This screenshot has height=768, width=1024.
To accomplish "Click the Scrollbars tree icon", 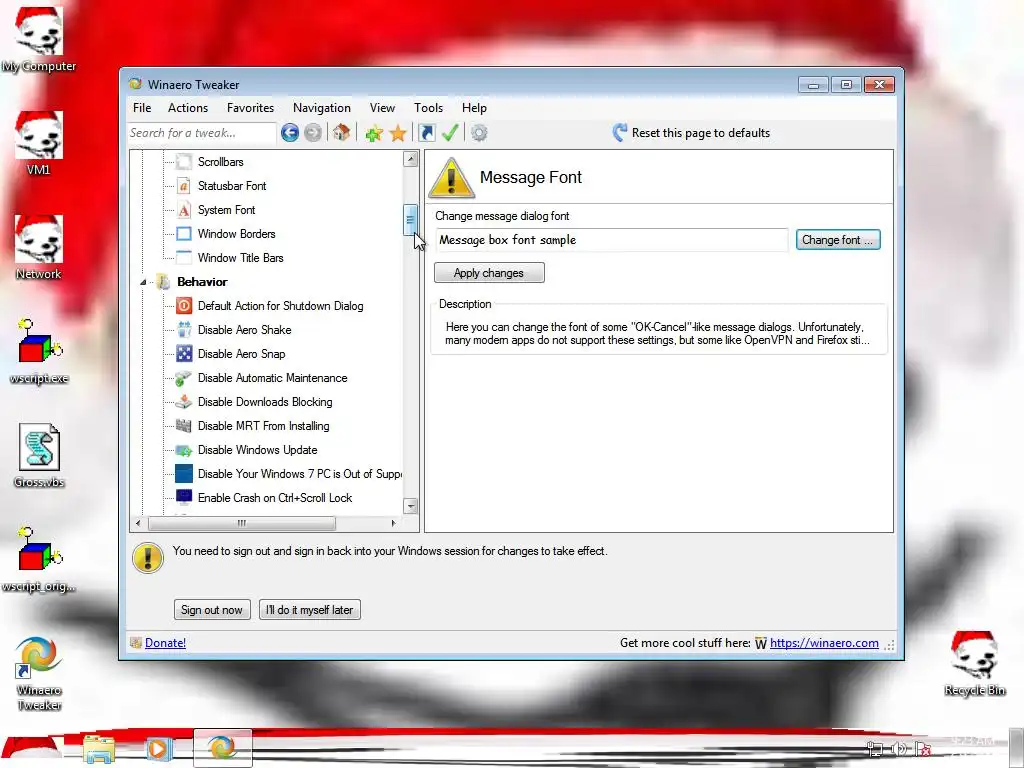I will click(184, 162).
